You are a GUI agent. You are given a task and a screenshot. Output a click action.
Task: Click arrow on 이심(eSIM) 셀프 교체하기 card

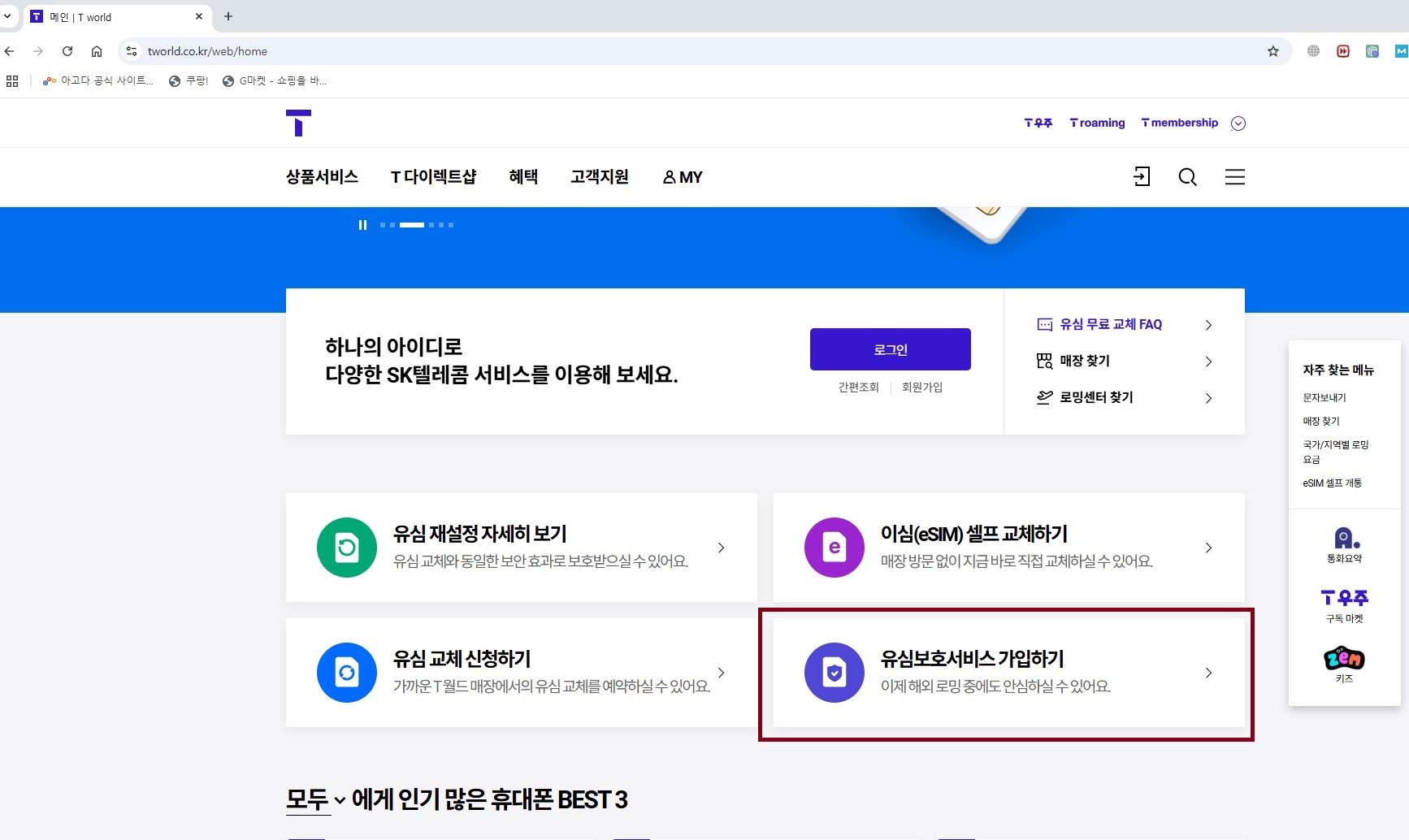1208,548
